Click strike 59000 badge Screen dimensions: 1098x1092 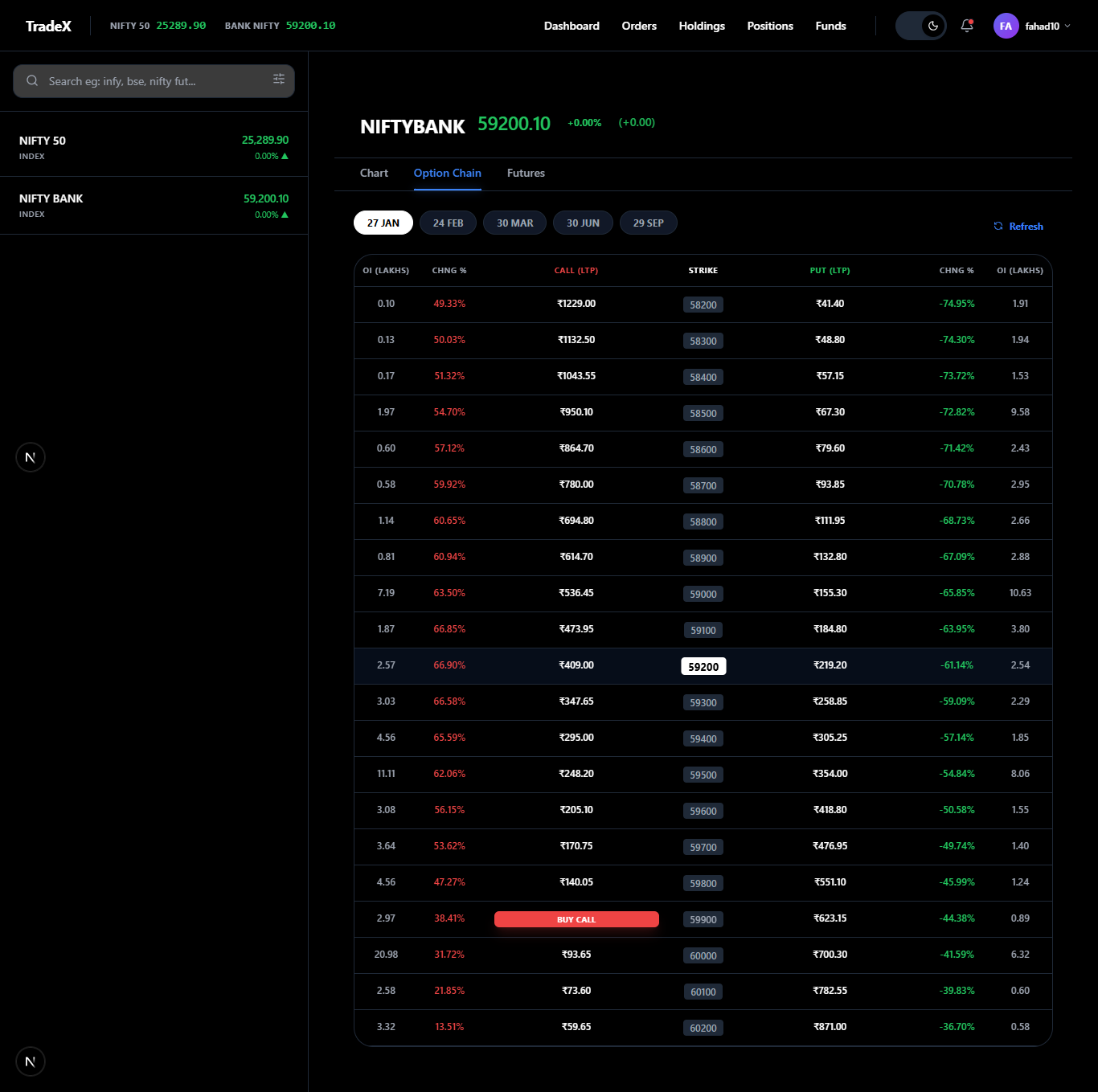coord(703,594)
